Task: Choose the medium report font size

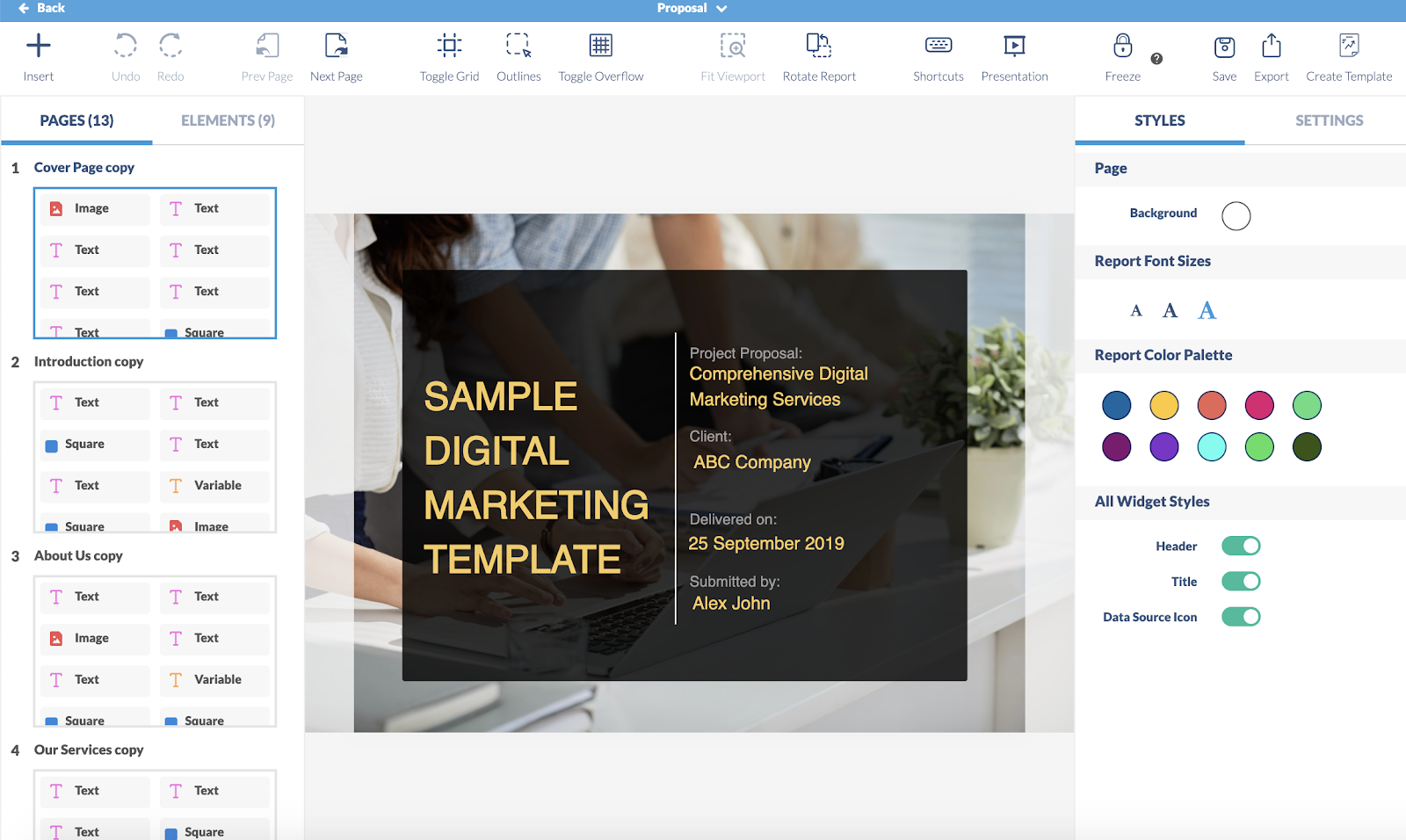Action: [1170, 310]
